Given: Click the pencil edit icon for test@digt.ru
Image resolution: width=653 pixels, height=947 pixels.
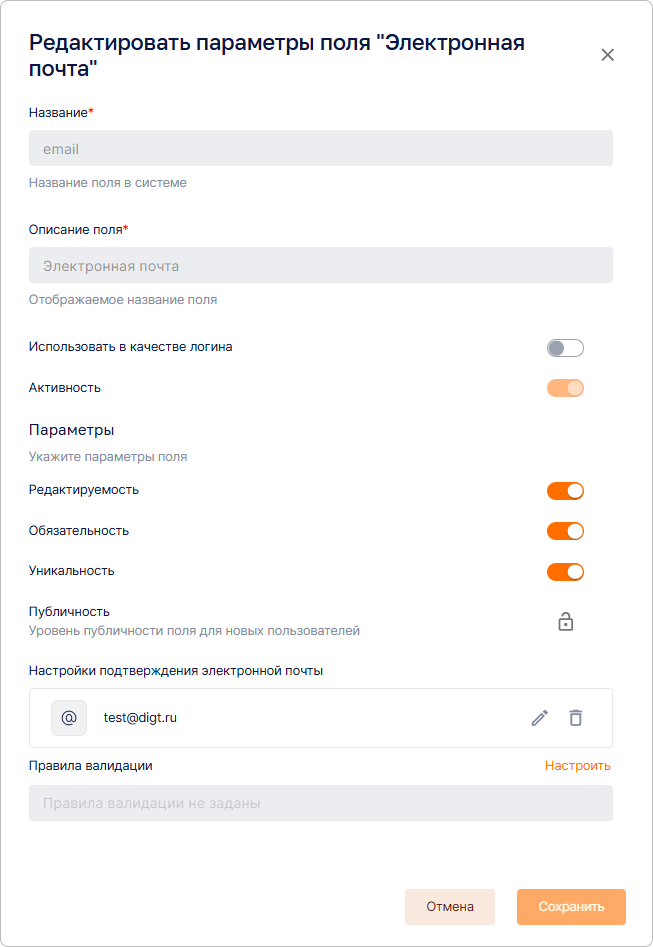Looking at the screenshot, I should tap(540, 718).
